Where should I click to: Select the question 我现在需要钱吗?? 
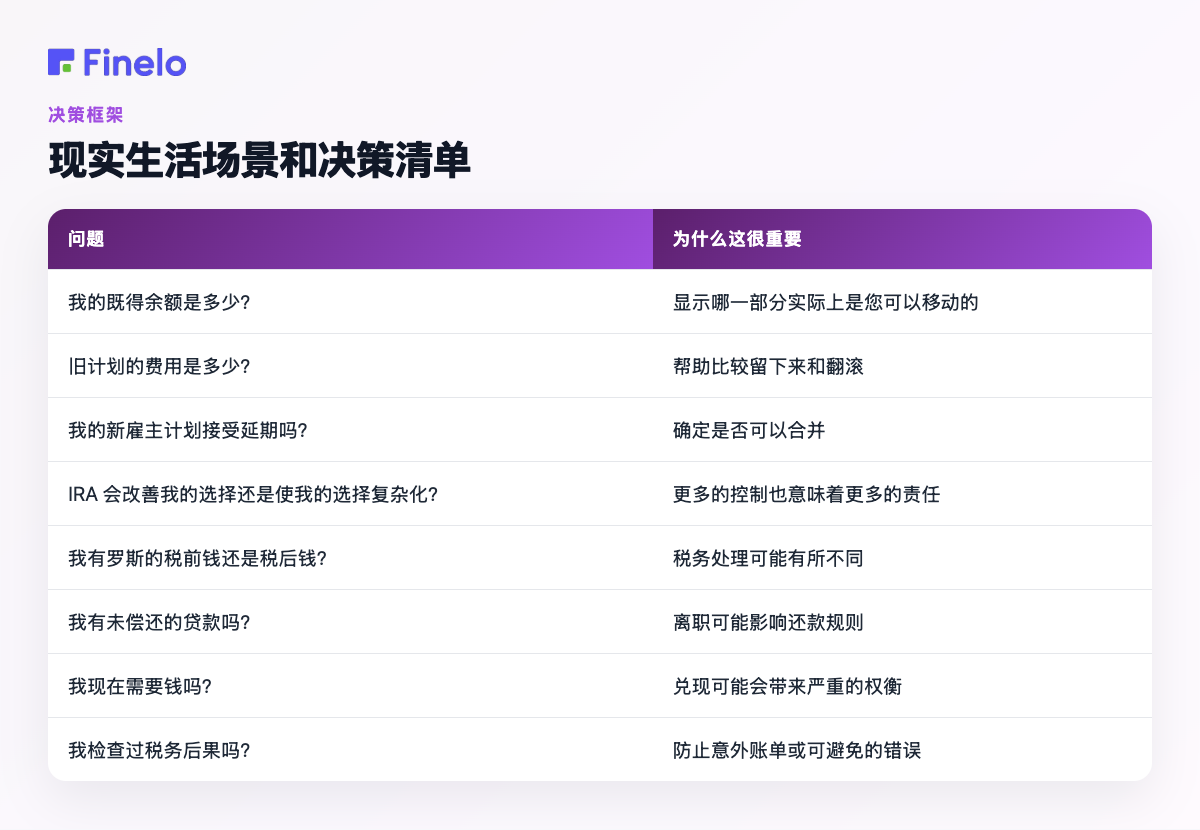click(350, 686)
